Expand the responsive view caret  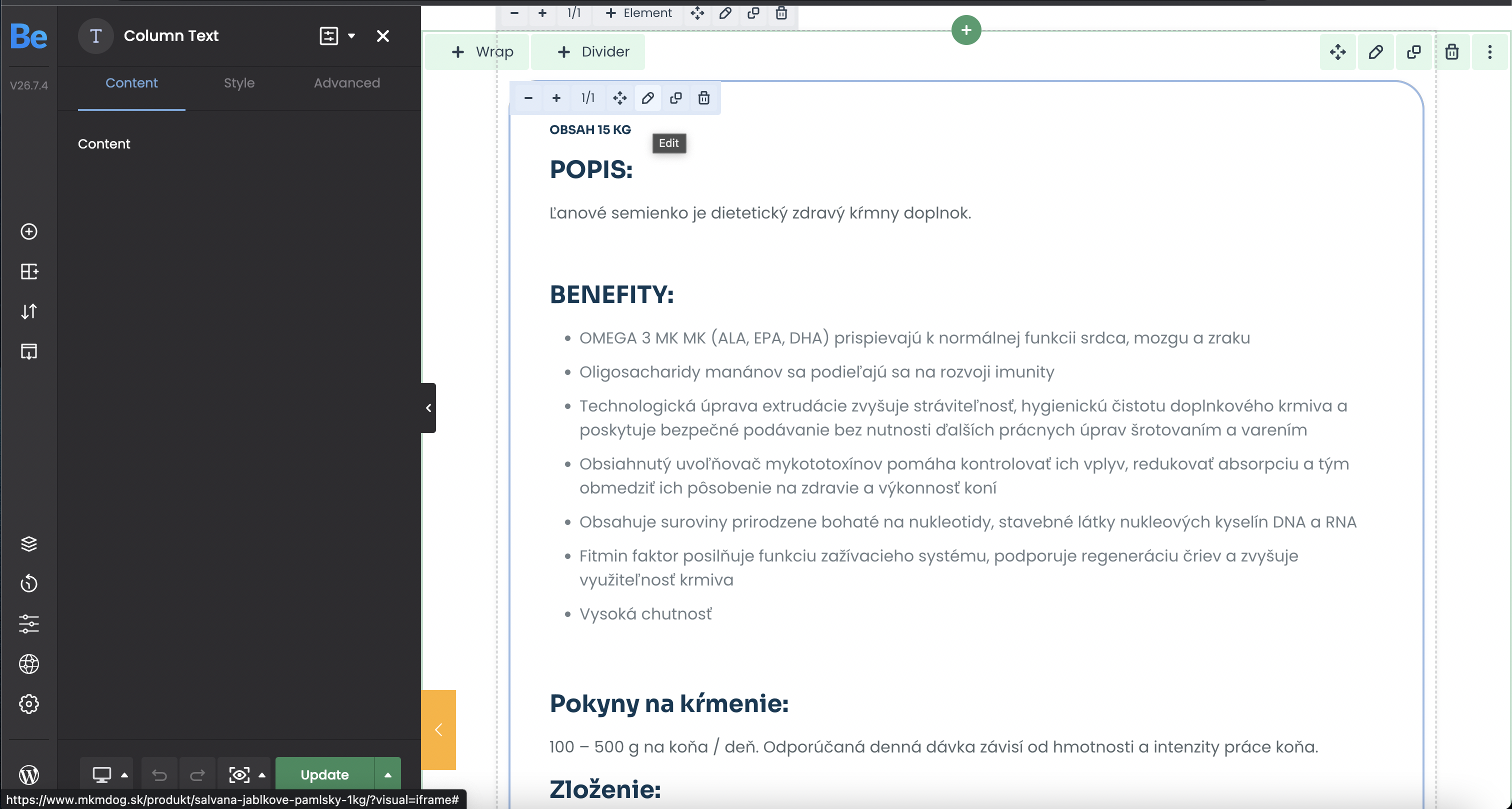pos(124,775)
